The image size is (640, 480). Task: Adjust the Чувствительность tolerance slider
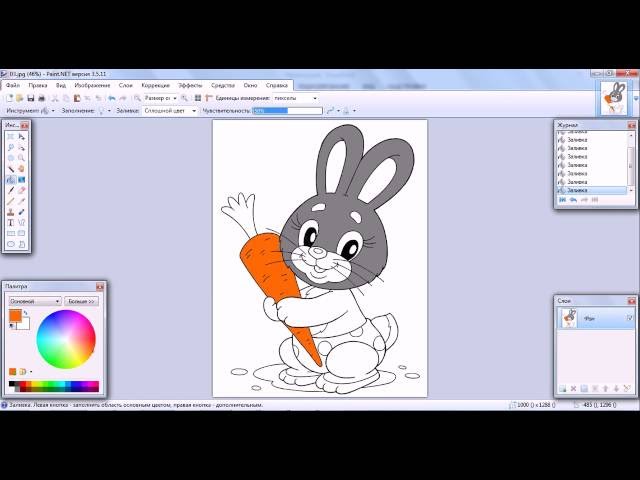click(287, 111)
